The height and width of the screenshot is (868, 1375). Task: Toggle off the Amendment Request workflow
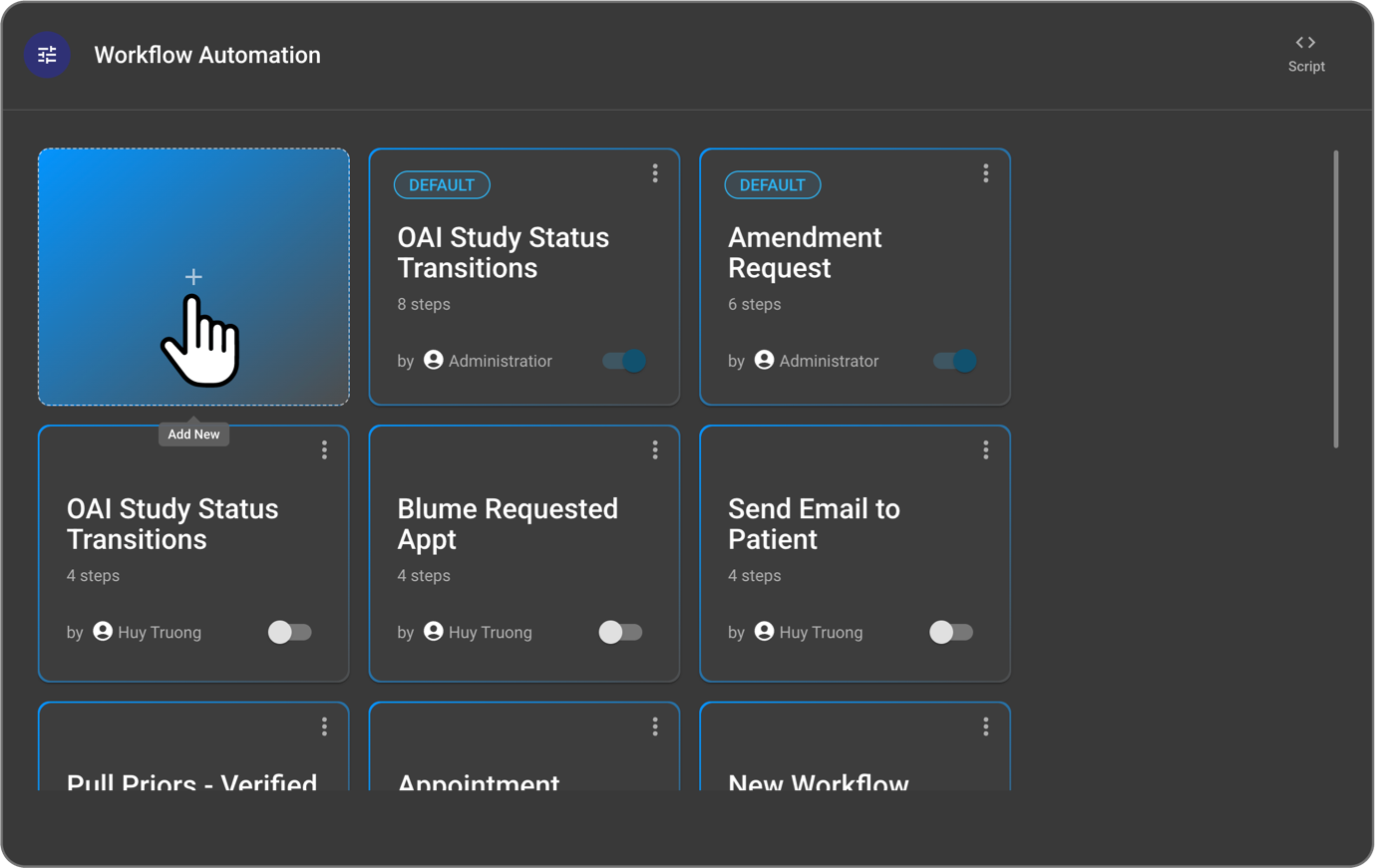pyautogui.click(x=954, y=361)
